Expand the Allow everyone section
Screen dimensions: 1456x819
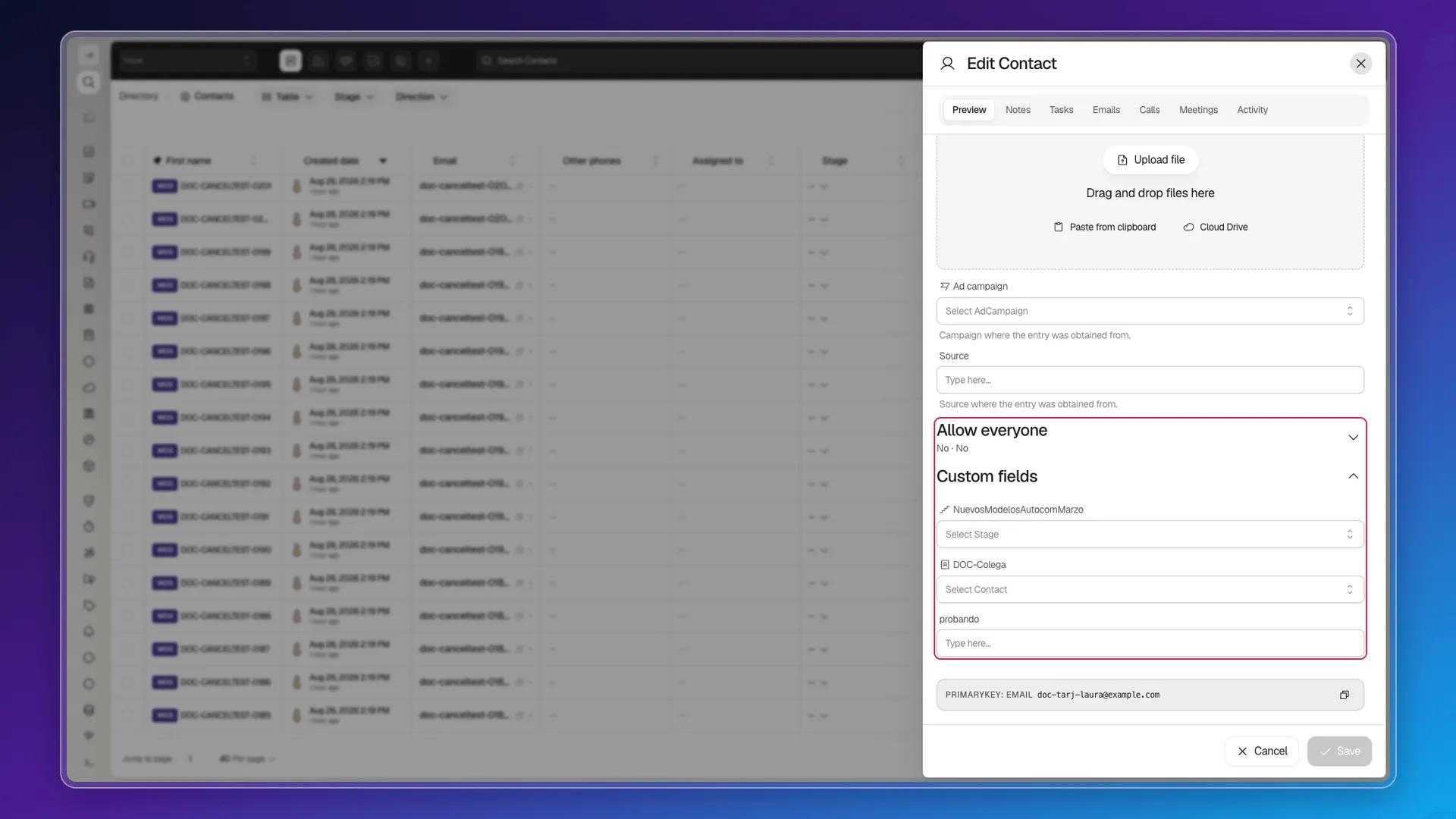pyautogui.click(x=1150, y=438)
